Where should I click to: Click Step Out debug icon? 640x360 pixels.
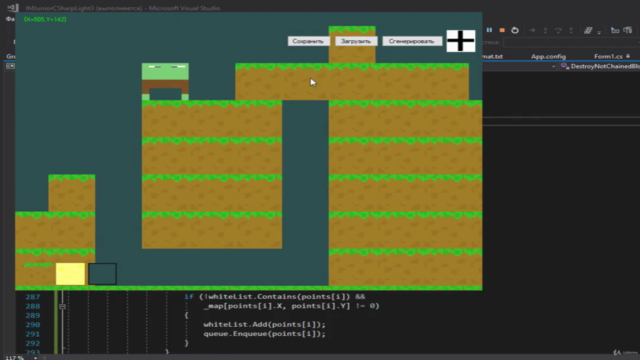click(x=571, y=30)
